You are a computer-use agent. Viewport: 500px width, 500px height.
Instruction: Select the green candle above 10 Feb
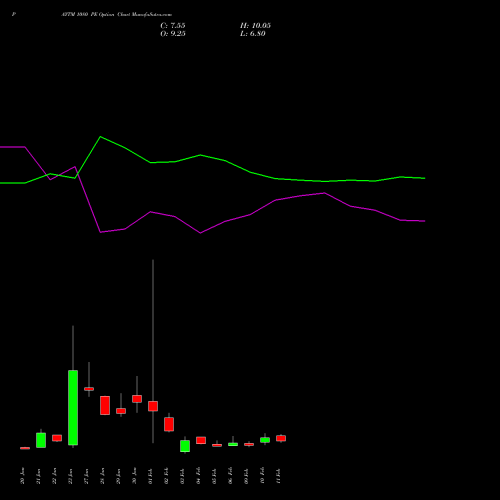click(265, 440)
